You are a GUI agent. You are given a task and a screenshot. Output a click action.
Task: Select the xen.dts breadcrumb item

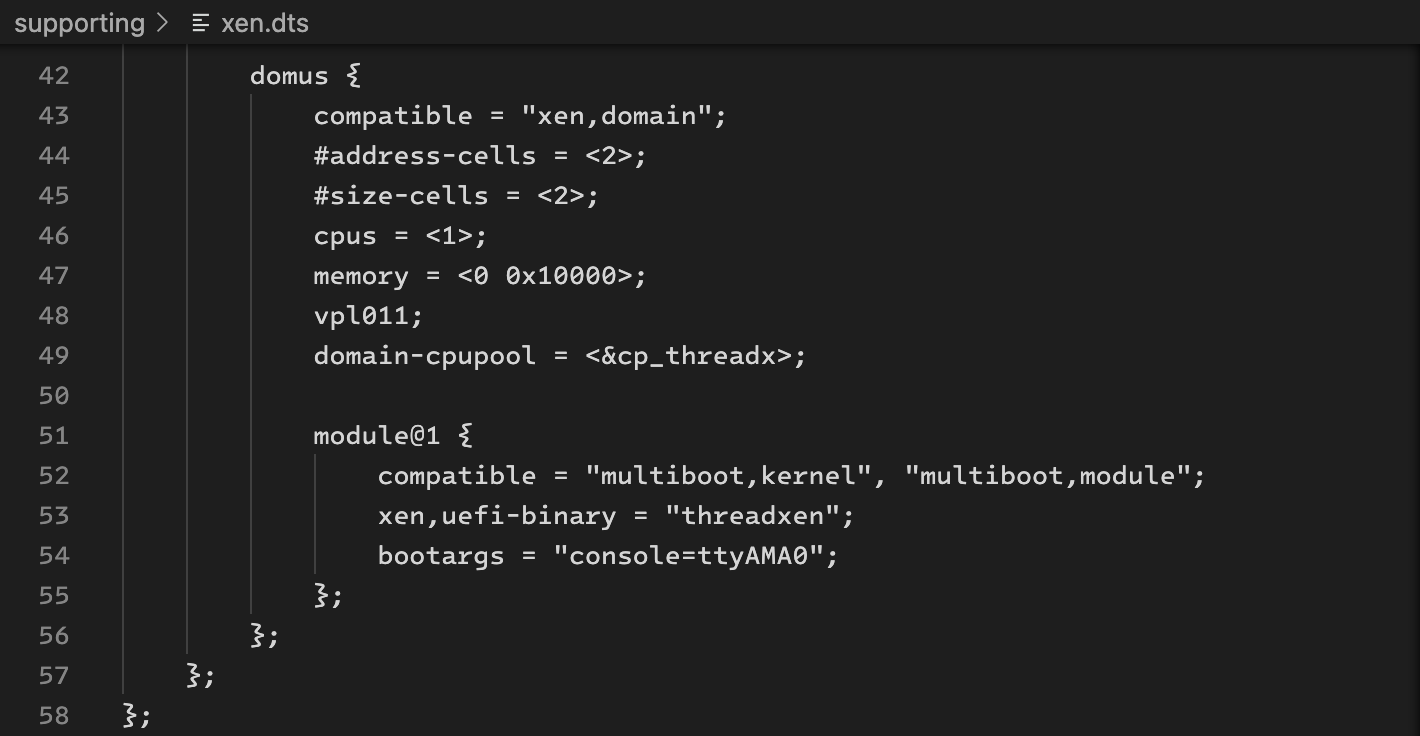coord(265,23)
